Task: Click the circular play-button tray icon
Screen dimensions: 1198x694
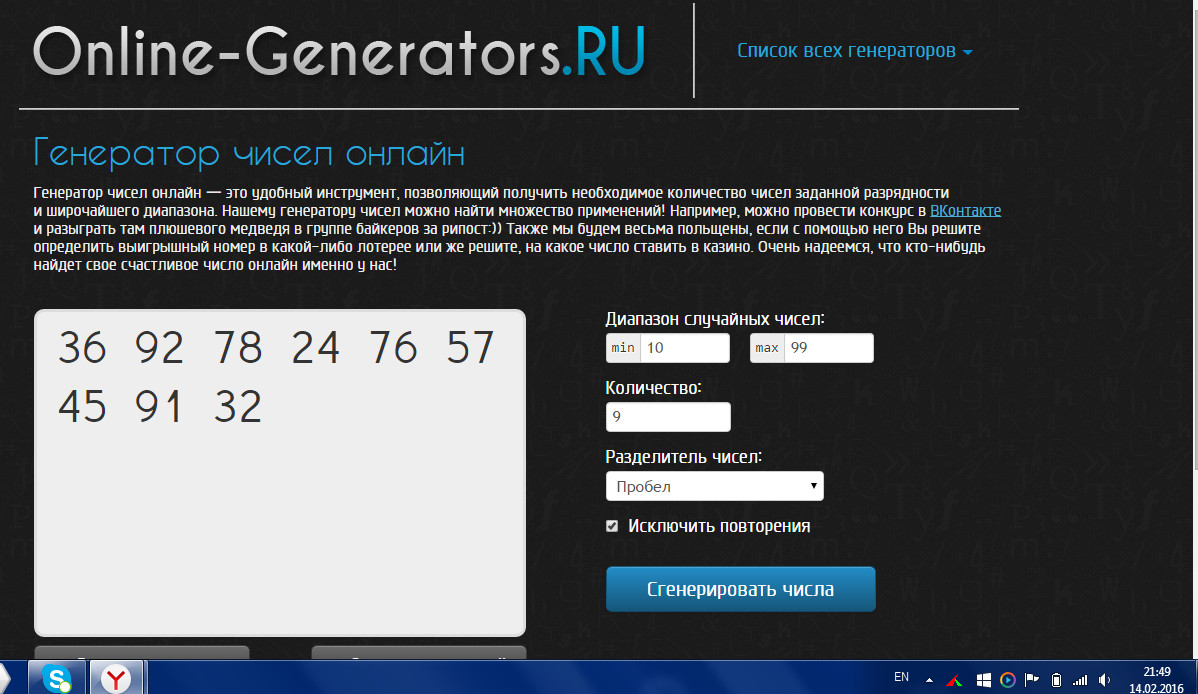Action: 1007,680
